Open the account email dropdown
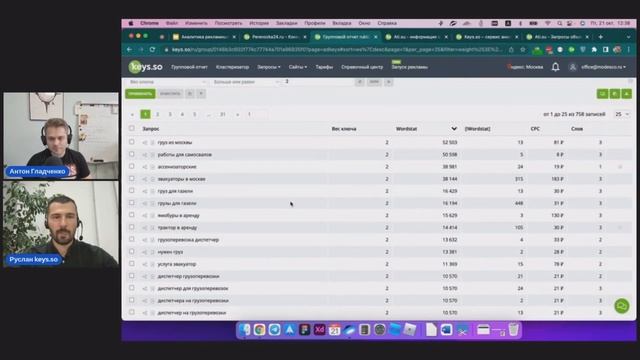Image resolution: width=640 pixels, height=360 pixels. point(603,67)
